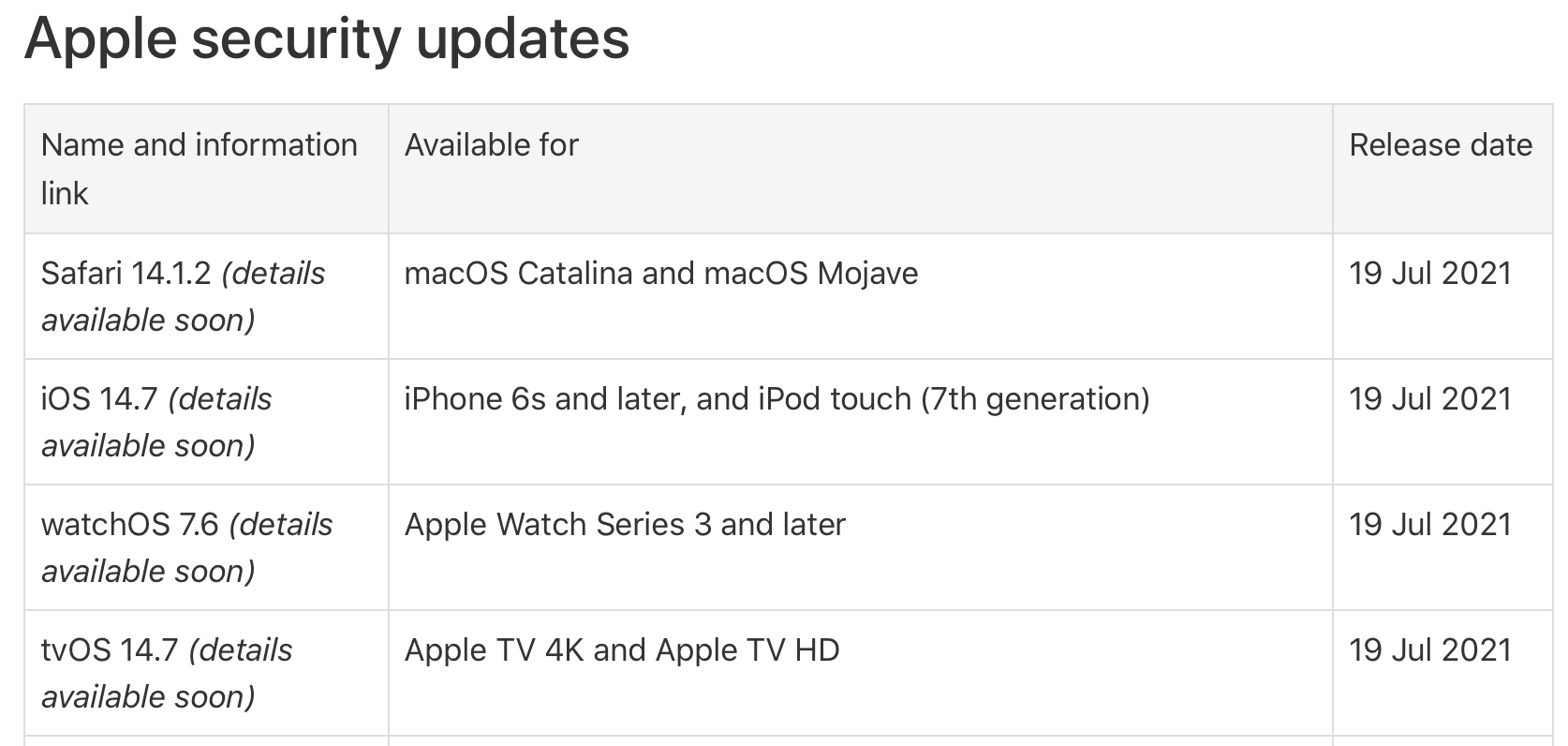Select the iOS 14.7 update name
The image size is (1568, 746).
coord(100,399)
